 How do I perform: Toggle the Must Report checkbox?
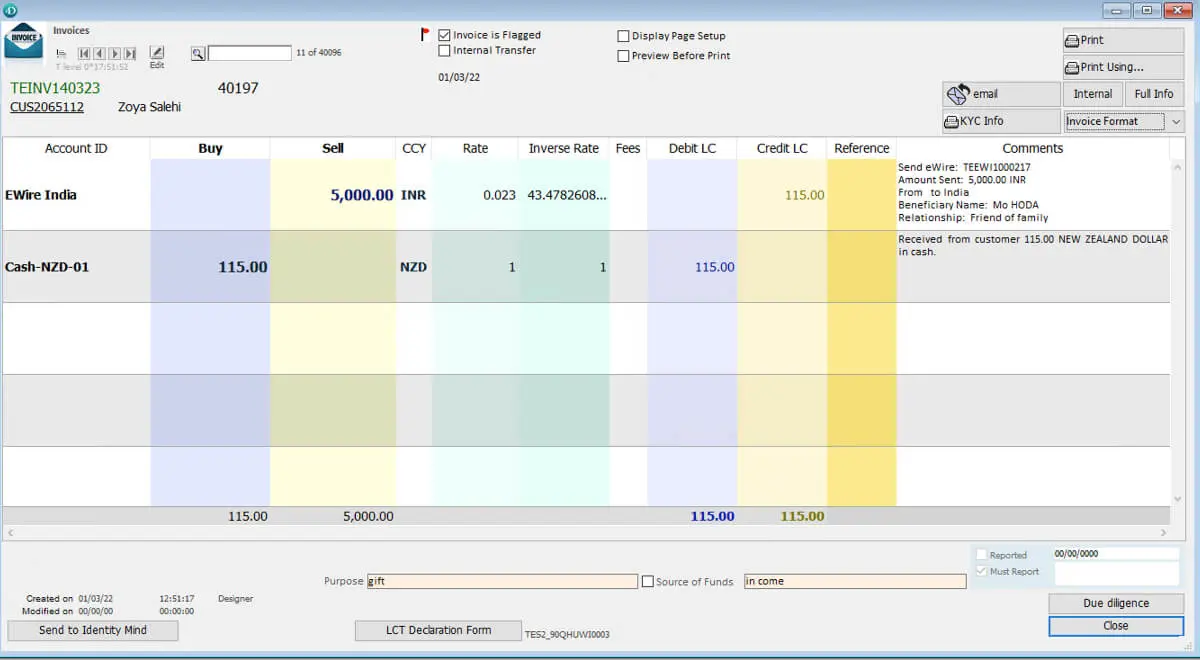click(982, 571)
